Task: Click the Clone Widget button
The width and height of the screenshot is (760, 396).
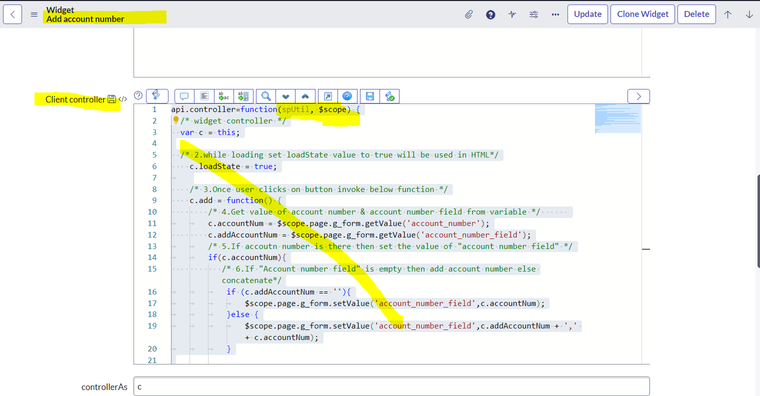Action: (x=643, y=14)
